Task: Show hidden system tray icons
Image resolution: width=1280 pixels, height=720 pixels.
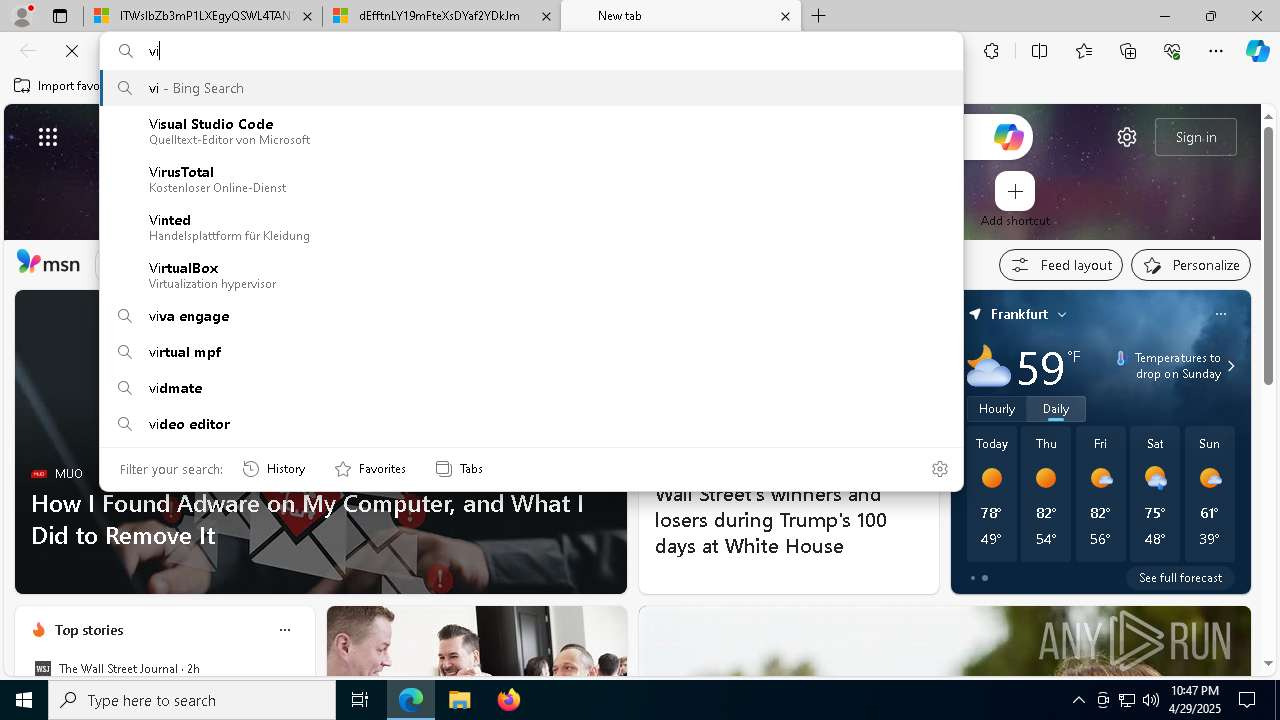Action: tap(1078, 700)
